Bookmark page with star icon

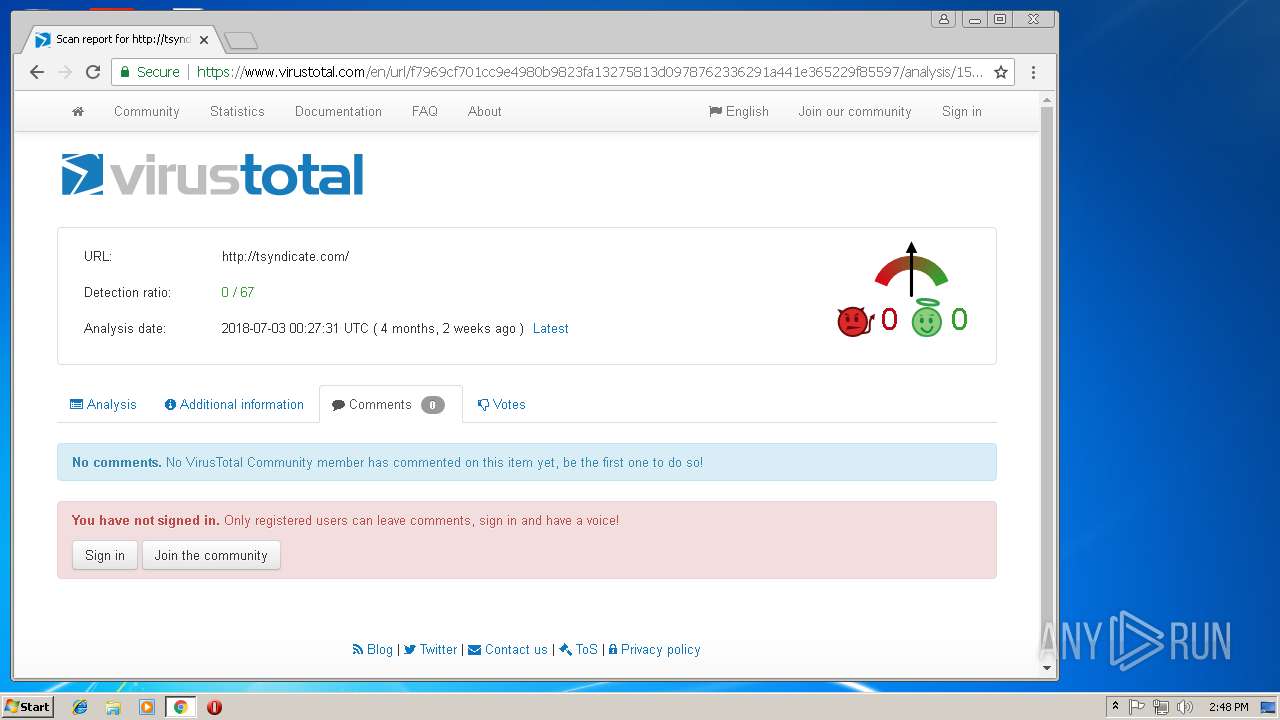coord(1001,72)
